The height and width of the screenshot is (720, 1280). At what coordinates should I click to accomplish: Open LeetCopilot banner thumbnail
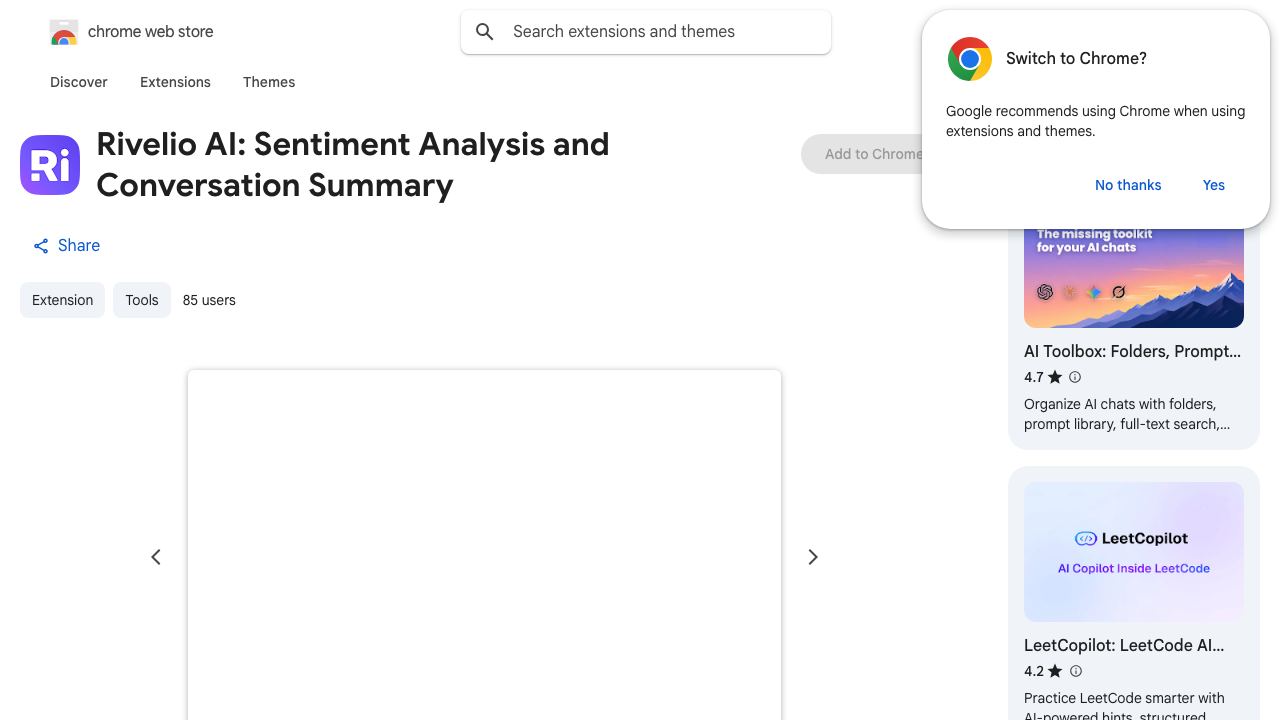(x=1134, y=552)
